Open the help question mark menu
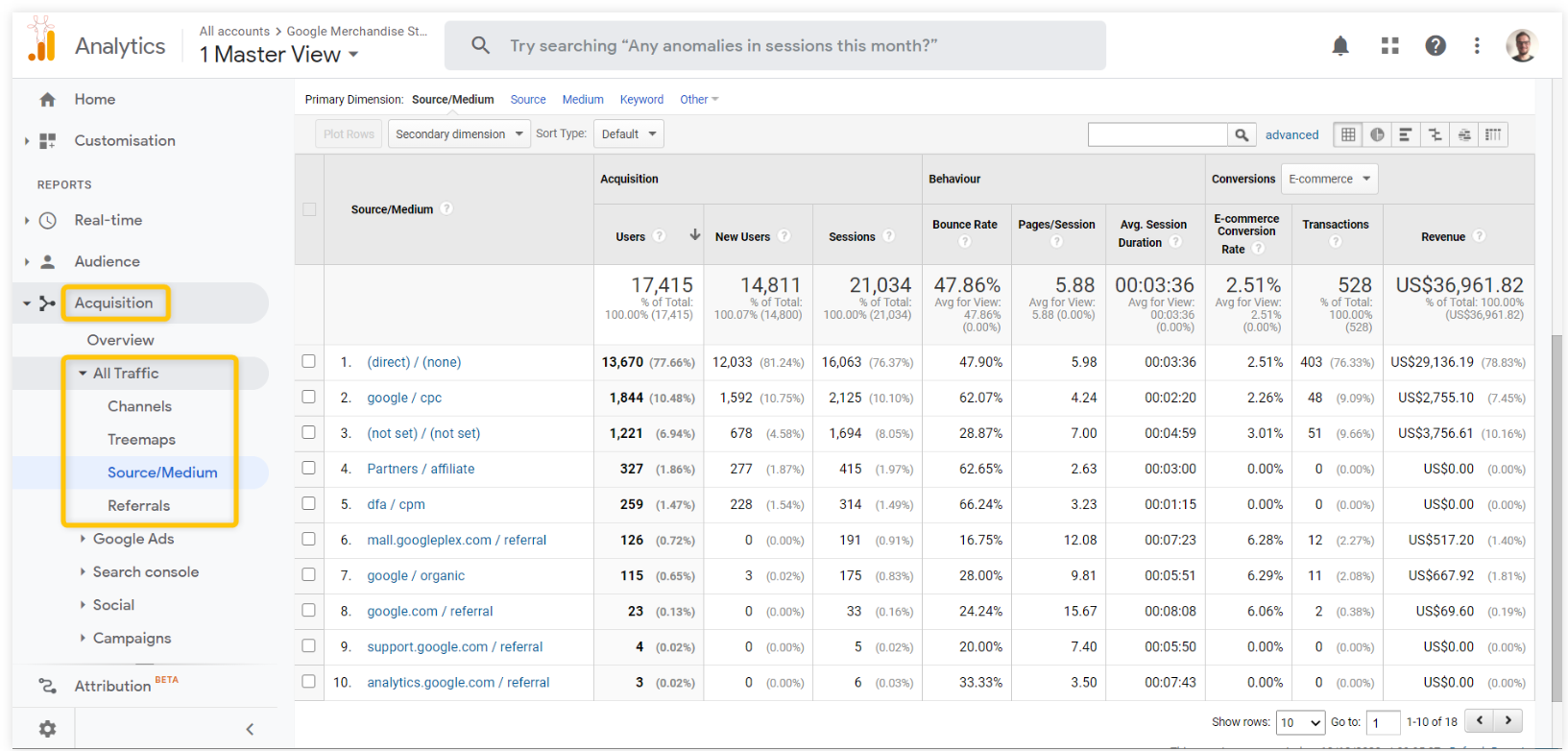The height and width of the screenshot is (751, 1568). tap(1435, 45)
